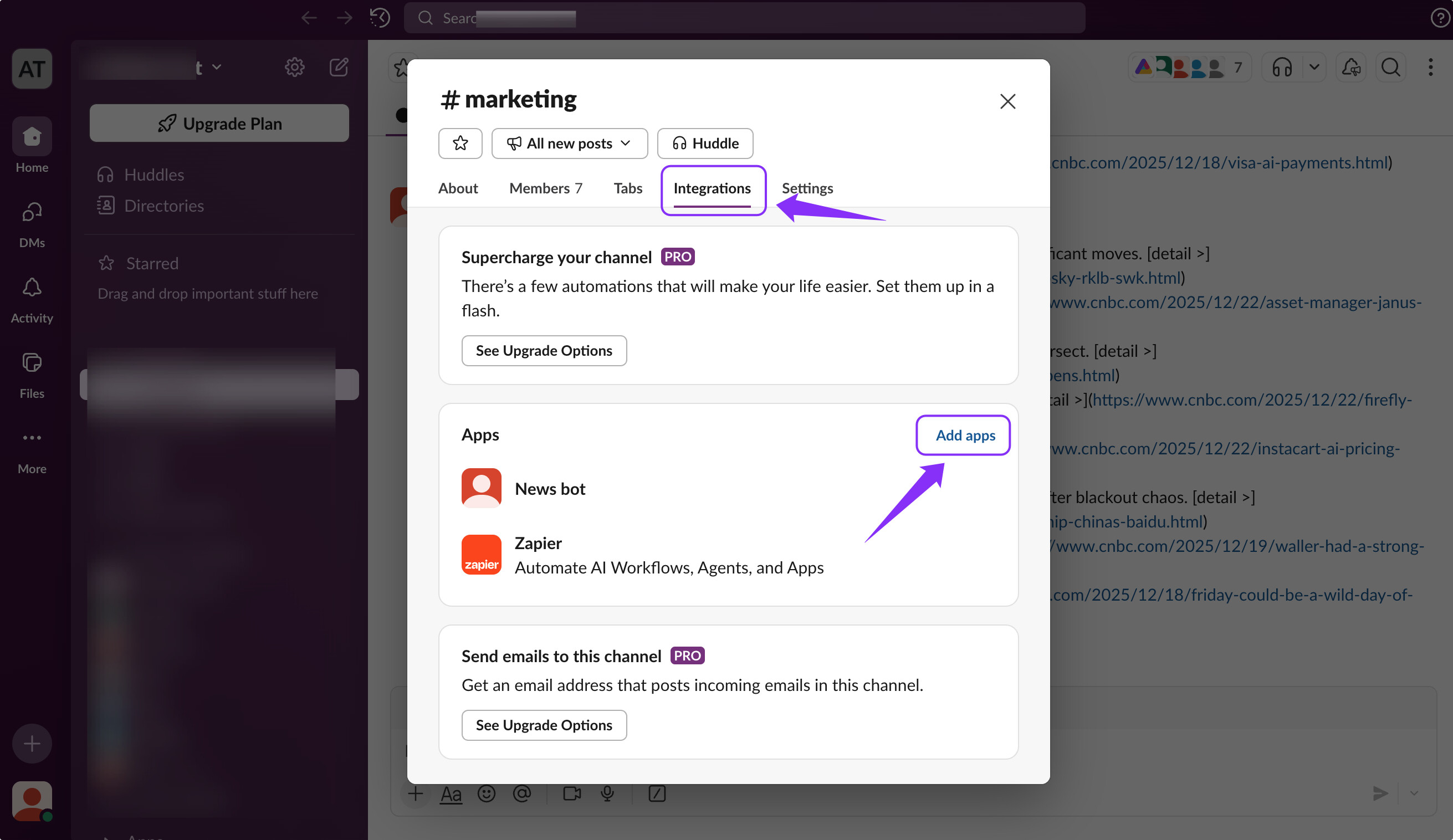Screen dimensions: 1453x840
Task: Click the history clock icon
Action: tap(380, 18)
